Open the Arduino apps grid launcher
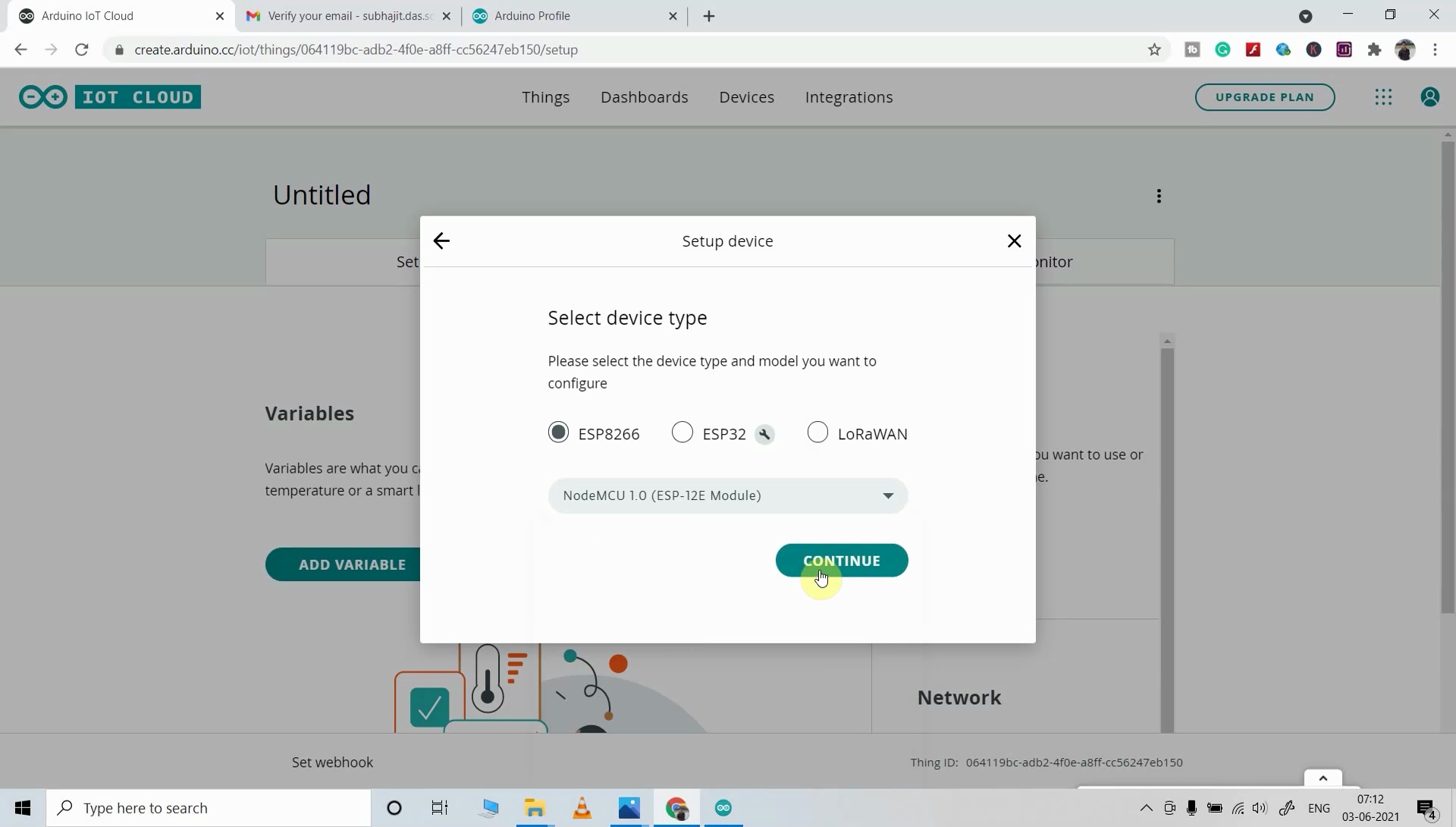The image size is (1456, 827). [1383, 97]
